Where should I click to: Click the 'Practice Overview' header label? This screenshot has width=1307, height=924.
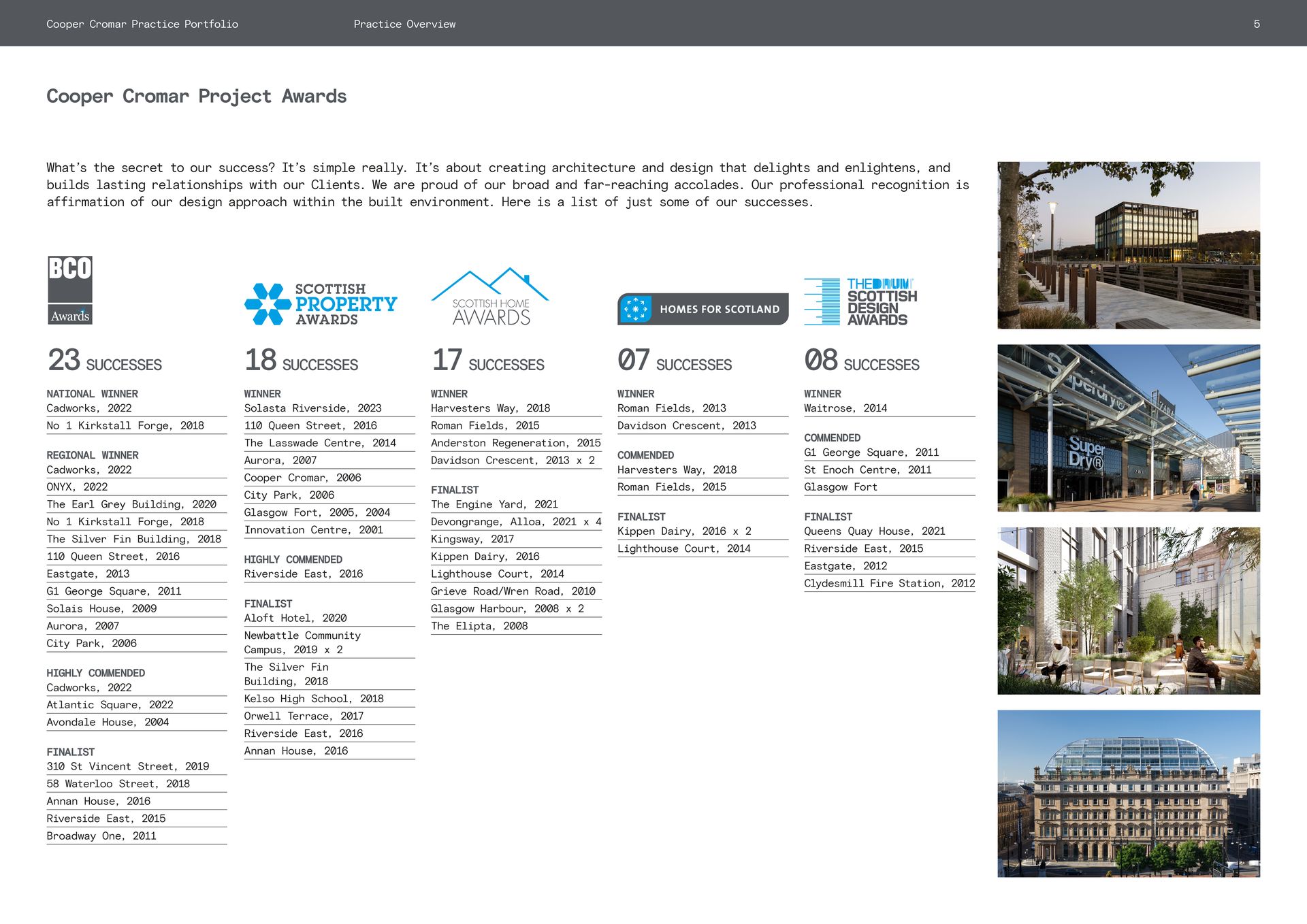(404, 24)
